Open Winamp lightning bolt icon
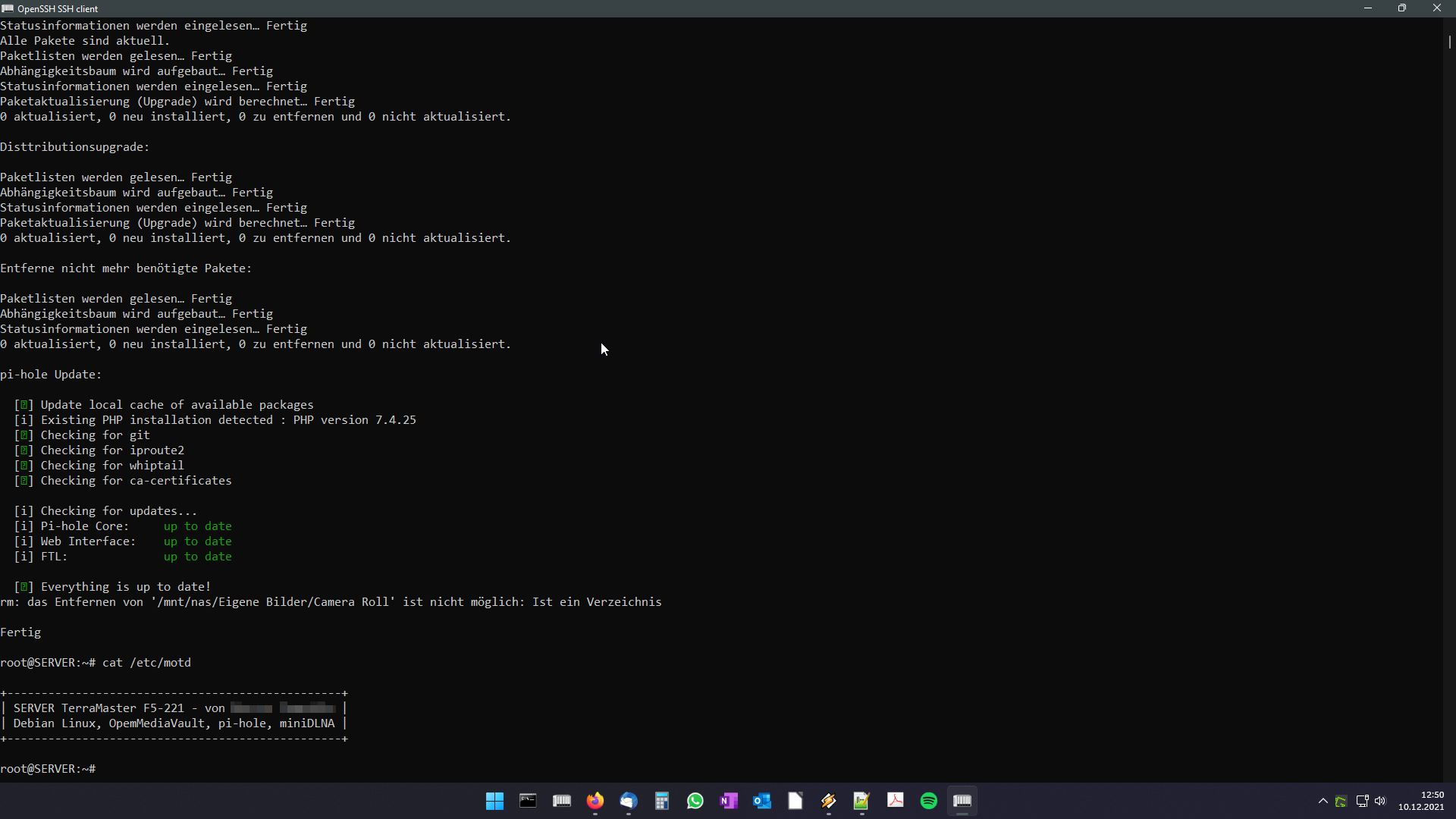Image resolution: width=1456 pixels, height=819 pixels. coord(829,801)
